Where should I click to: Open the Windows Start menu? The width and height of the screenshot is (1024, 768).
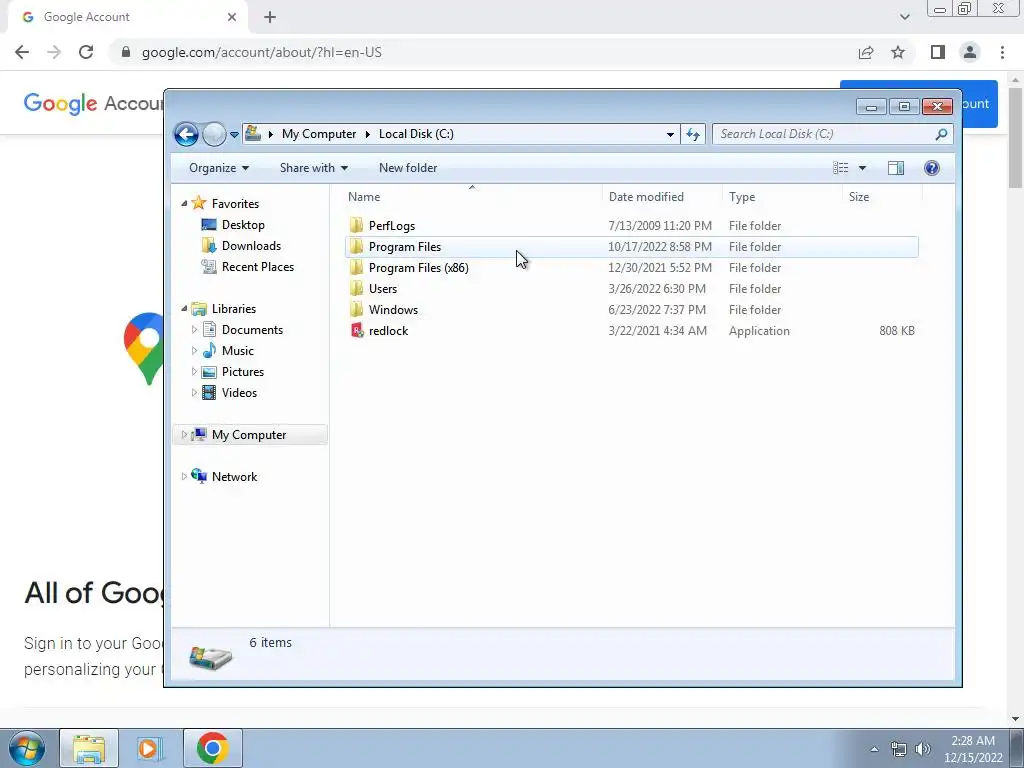coord(27,748)
